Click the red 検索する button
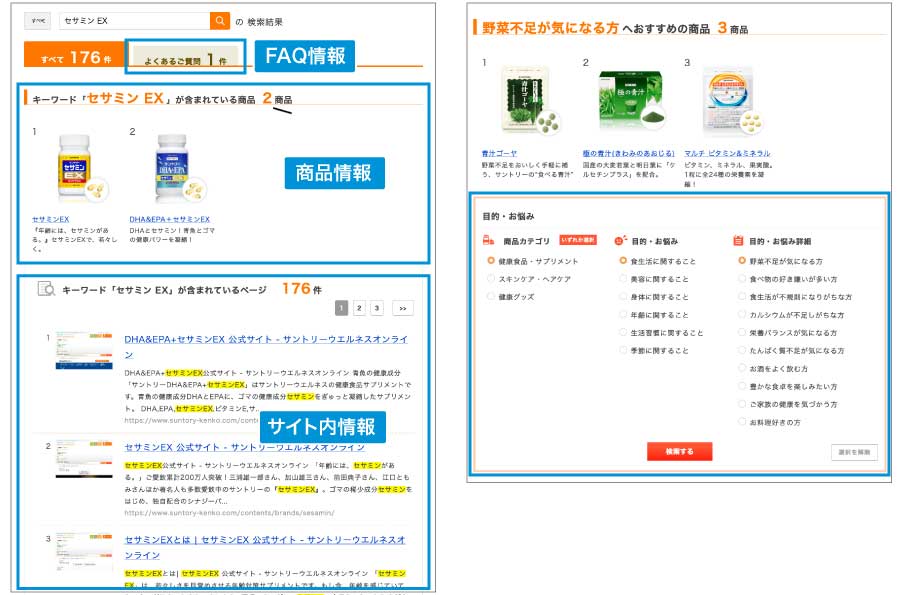900x595 pixels. click(x=680, y=451)
